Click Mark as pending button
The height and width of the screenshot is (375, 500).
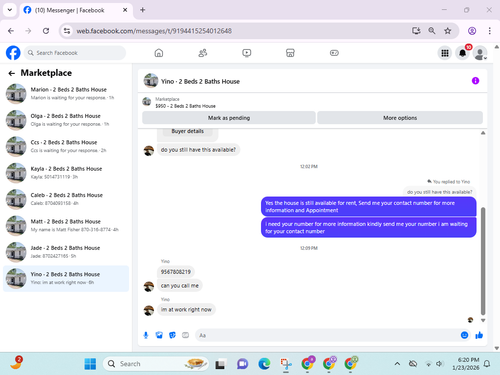coord(229,118)
